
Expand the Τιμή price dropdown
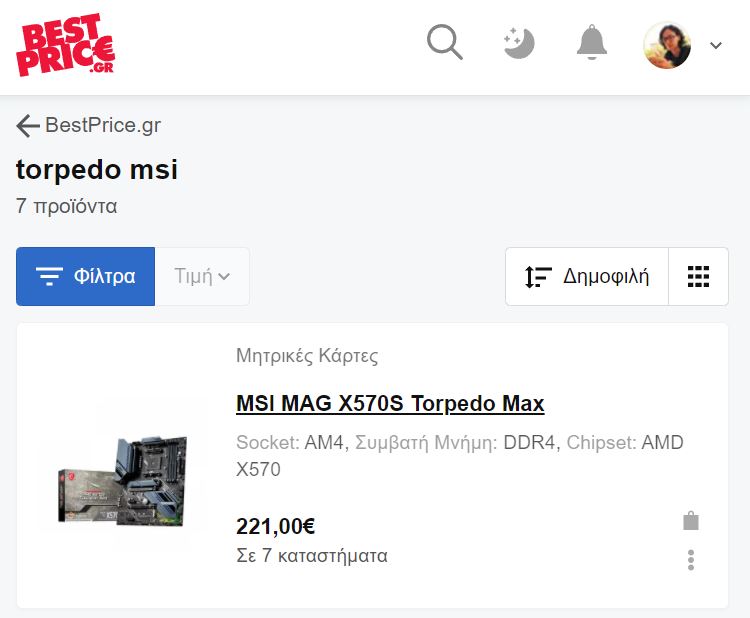(202, 276)
